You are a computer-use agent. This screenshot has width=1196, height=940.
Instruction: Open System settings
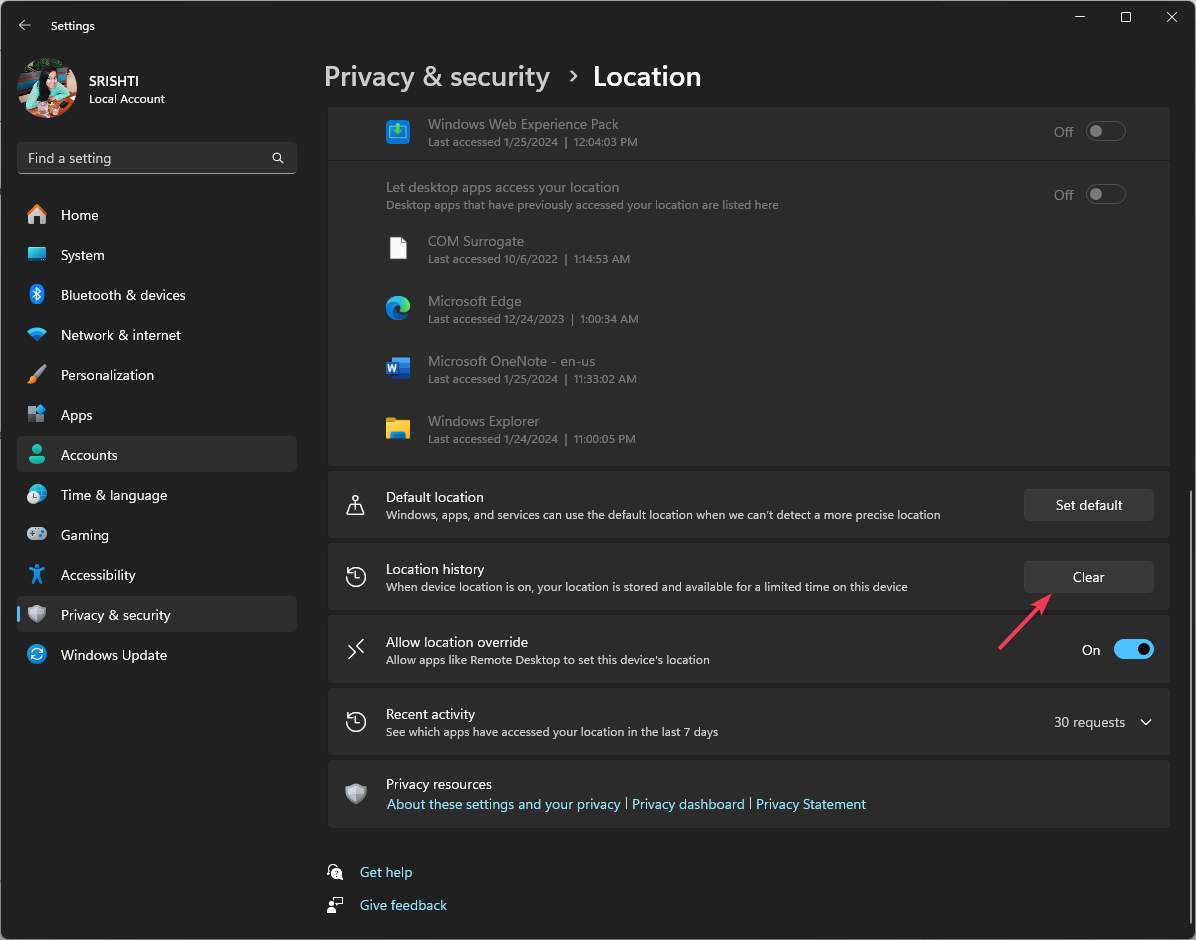pyautogui.click(x=156, y=255)
